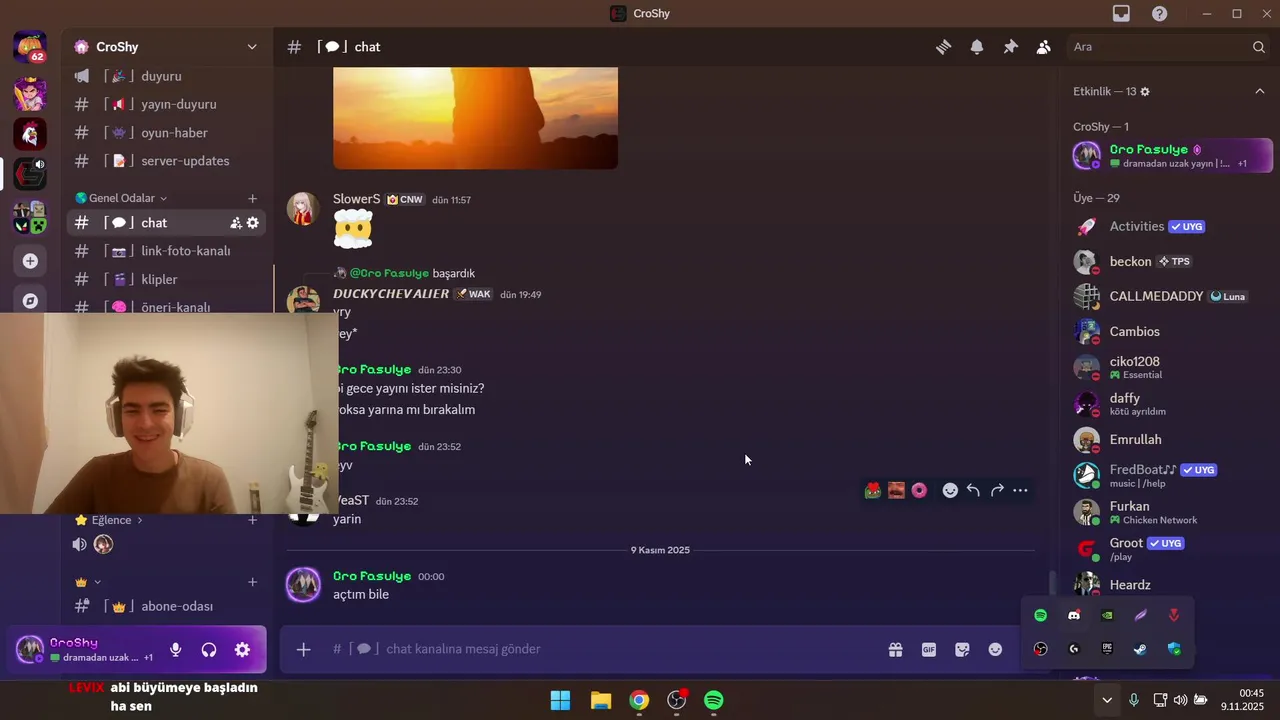The height and width of the screenshot is (720, 1280).
Task: Collapse the Etkinlik section chevron
Action: [x=1260, y=91]
